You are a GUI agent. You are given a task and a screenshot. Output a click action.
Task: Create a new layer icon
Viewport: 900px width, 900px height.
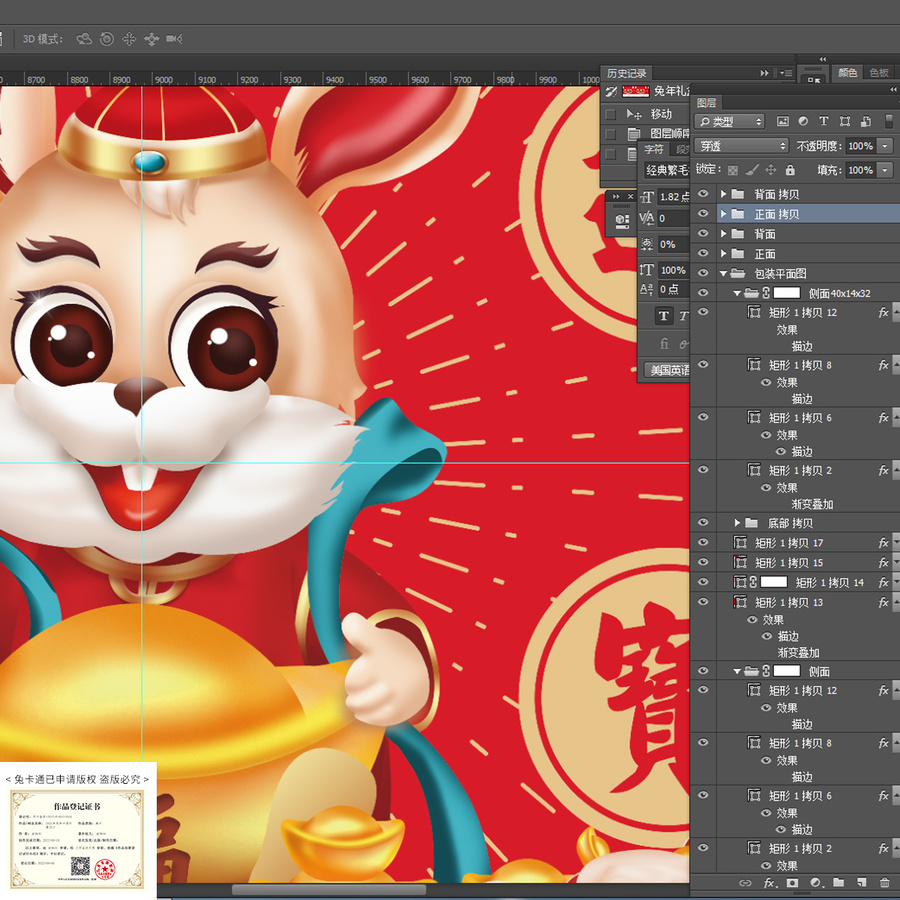coord(862,883)
